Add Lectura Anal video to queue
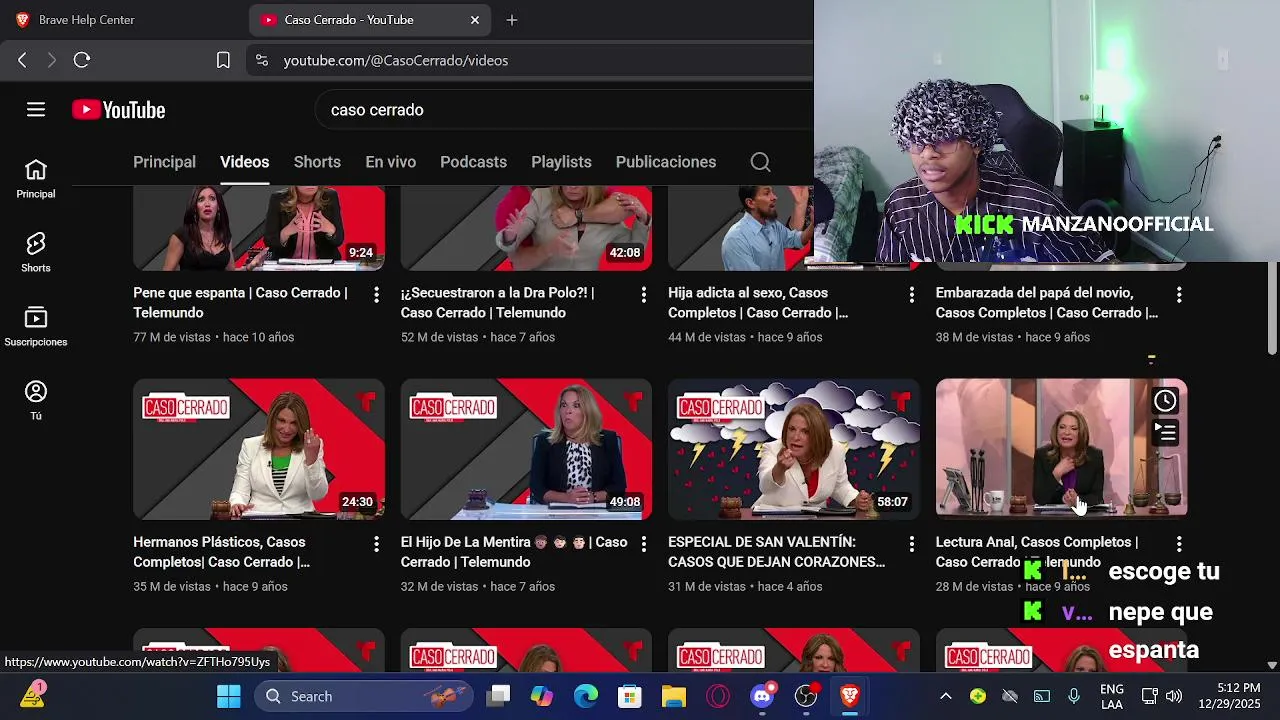This screenshot has width=1280, height=720. click(x=1165, y=432)
